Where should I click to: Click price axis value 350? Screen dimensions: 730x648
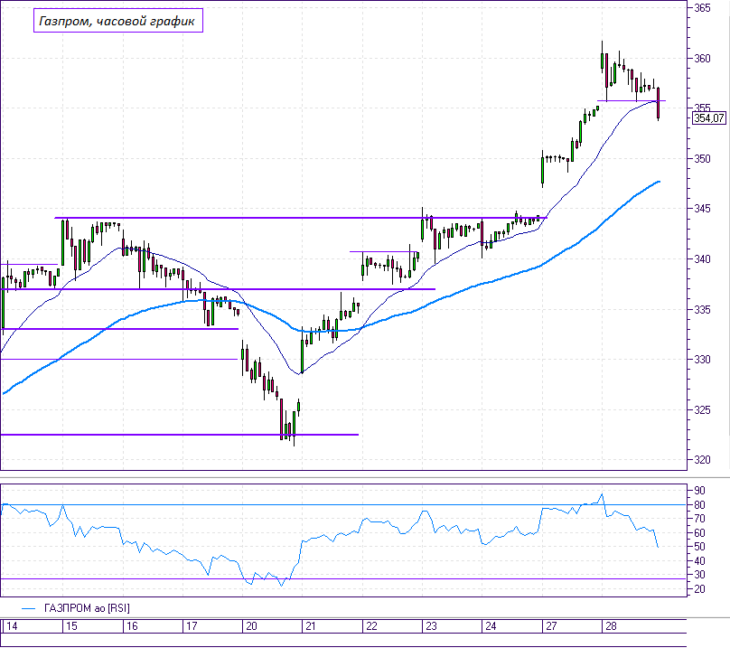pos(702,159)
